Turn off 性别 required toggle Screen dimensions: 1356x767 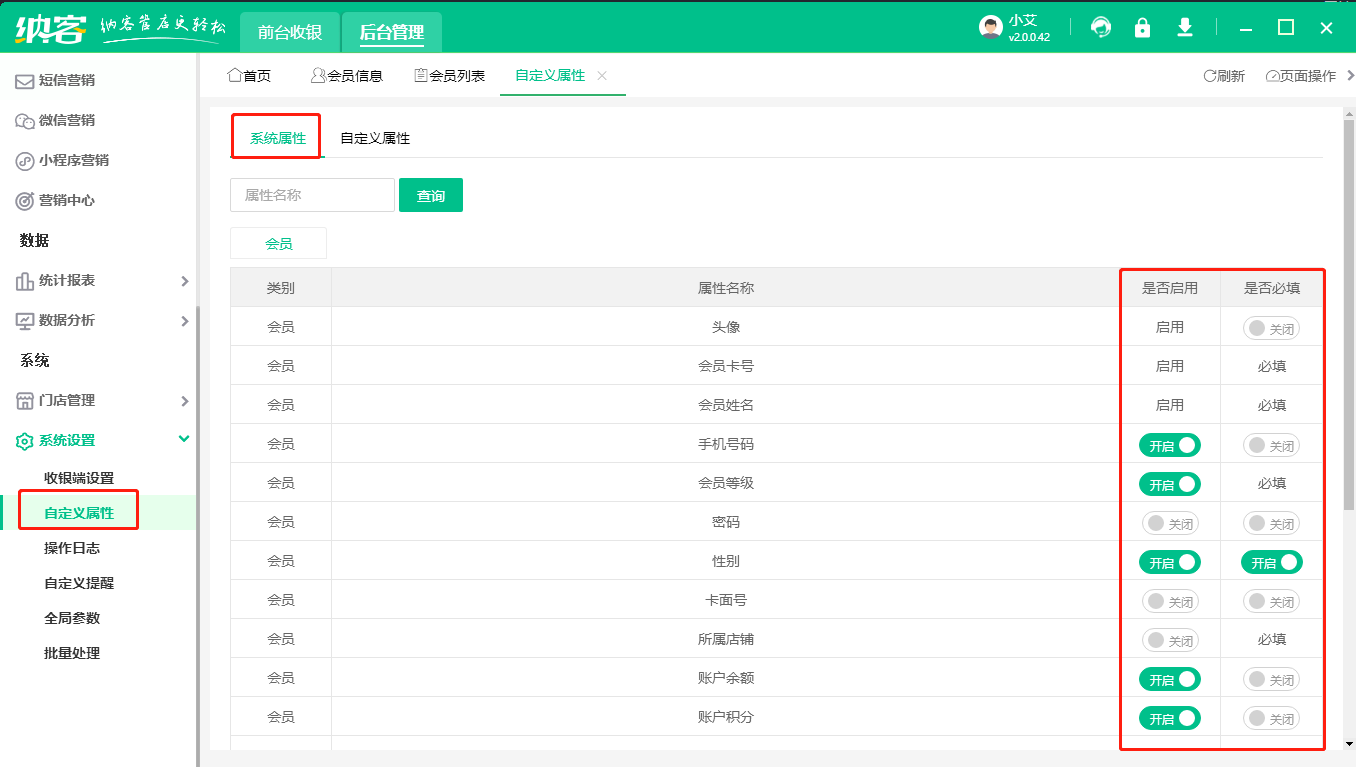coord(1271,562)
